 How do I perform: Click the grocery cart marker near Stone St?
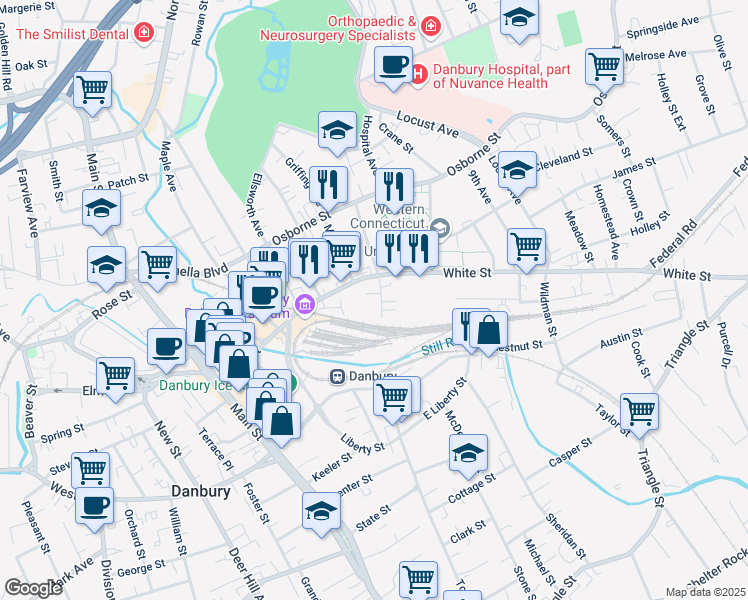point(418,581)
